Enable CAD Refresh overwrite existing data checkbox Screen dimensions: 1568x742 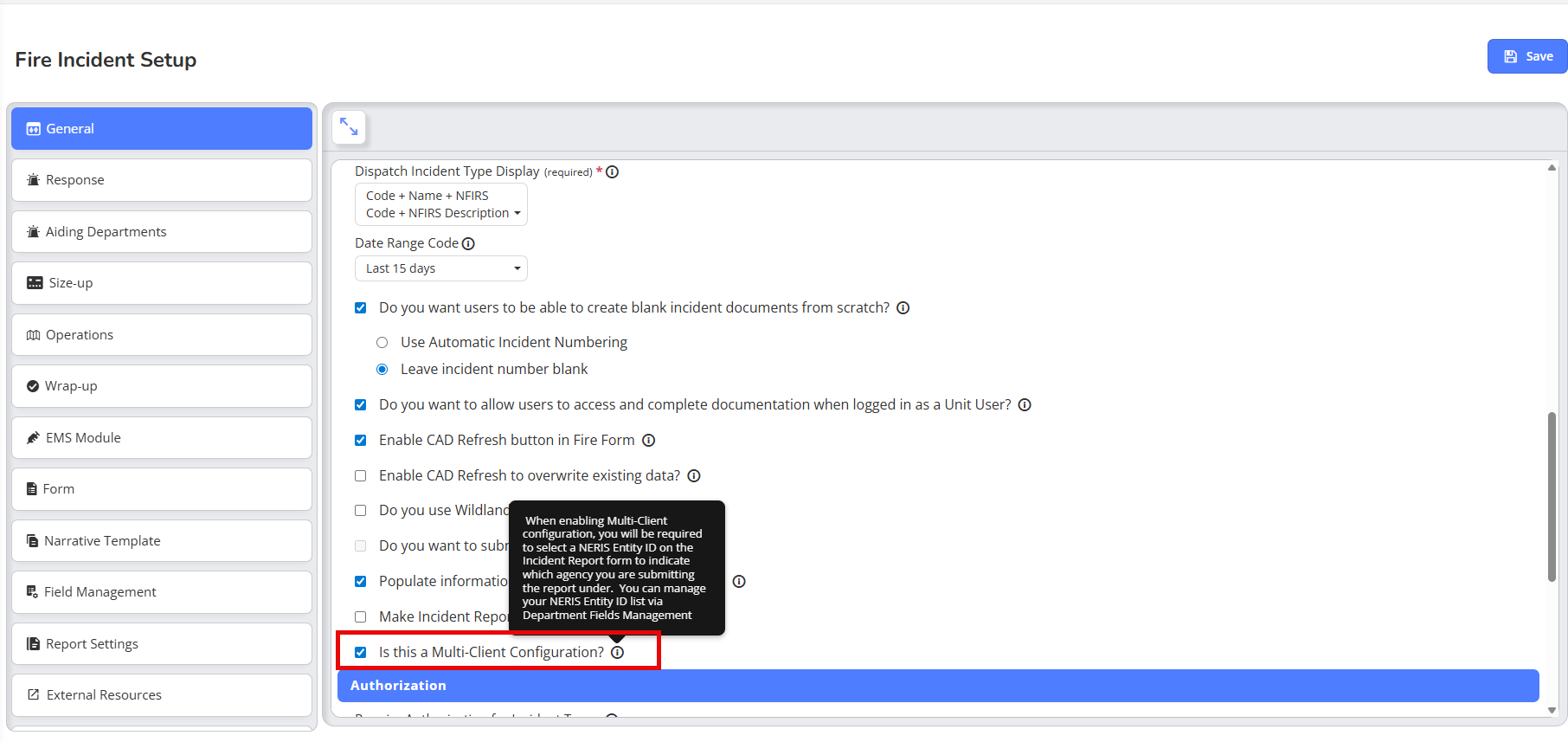[x=361, y=475]
